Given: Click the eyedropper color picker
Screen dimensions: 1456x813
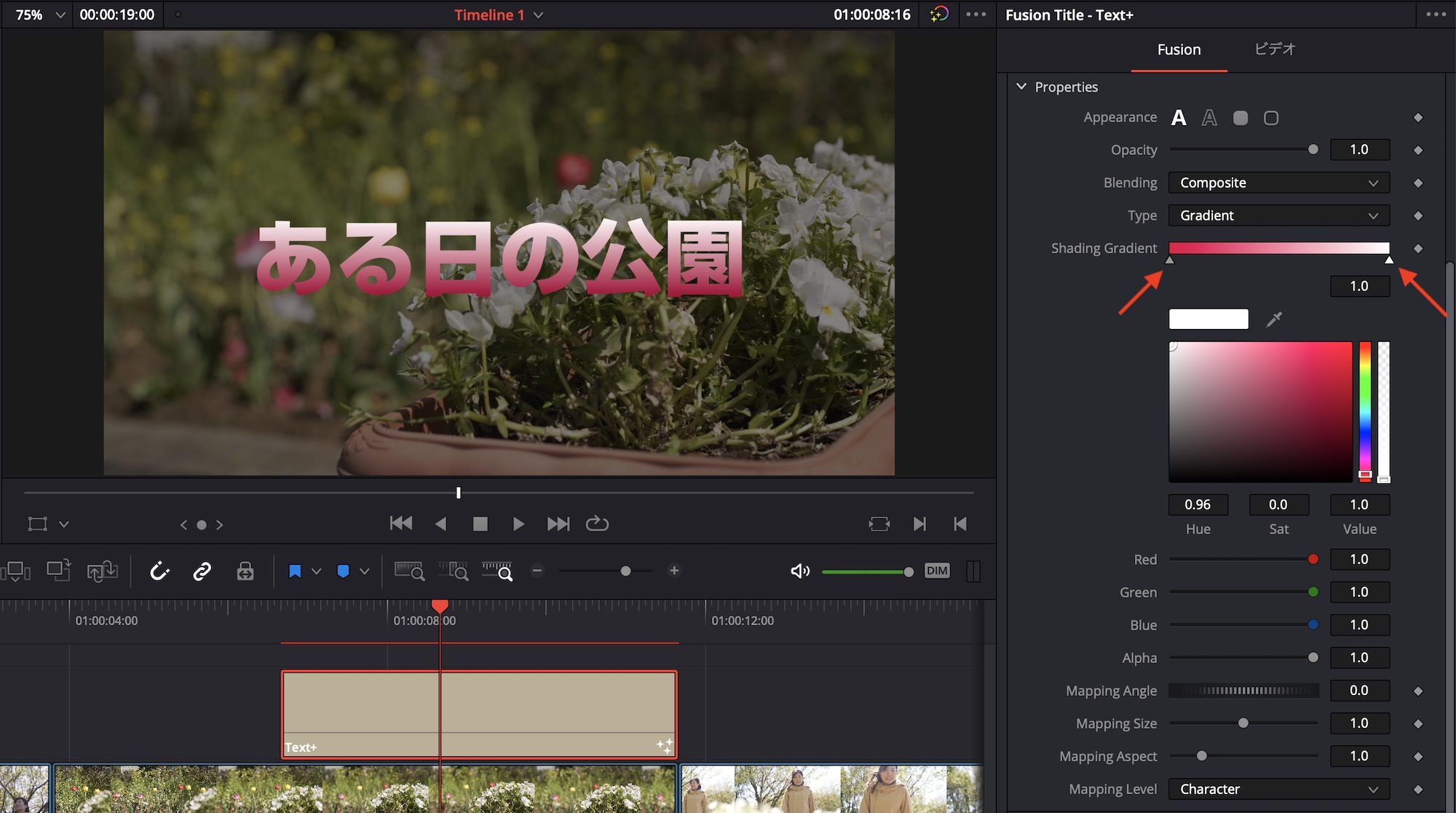Looking at the screenshot, I should pos(1274,320).
